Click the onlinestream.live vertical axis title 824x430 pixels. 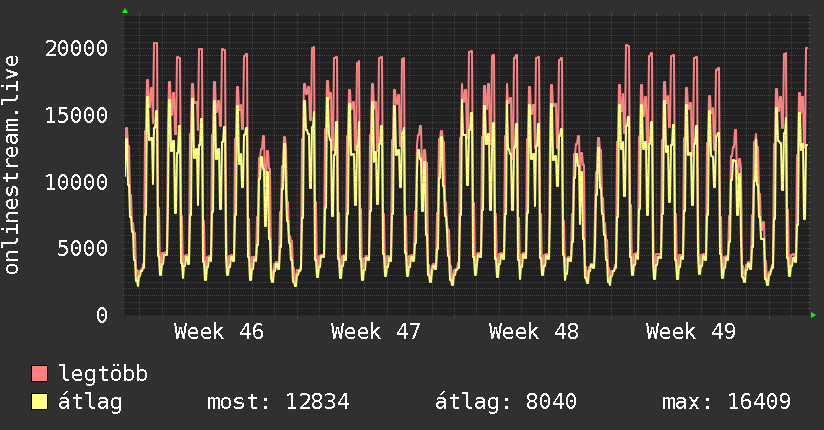click(x=12, y=165)
